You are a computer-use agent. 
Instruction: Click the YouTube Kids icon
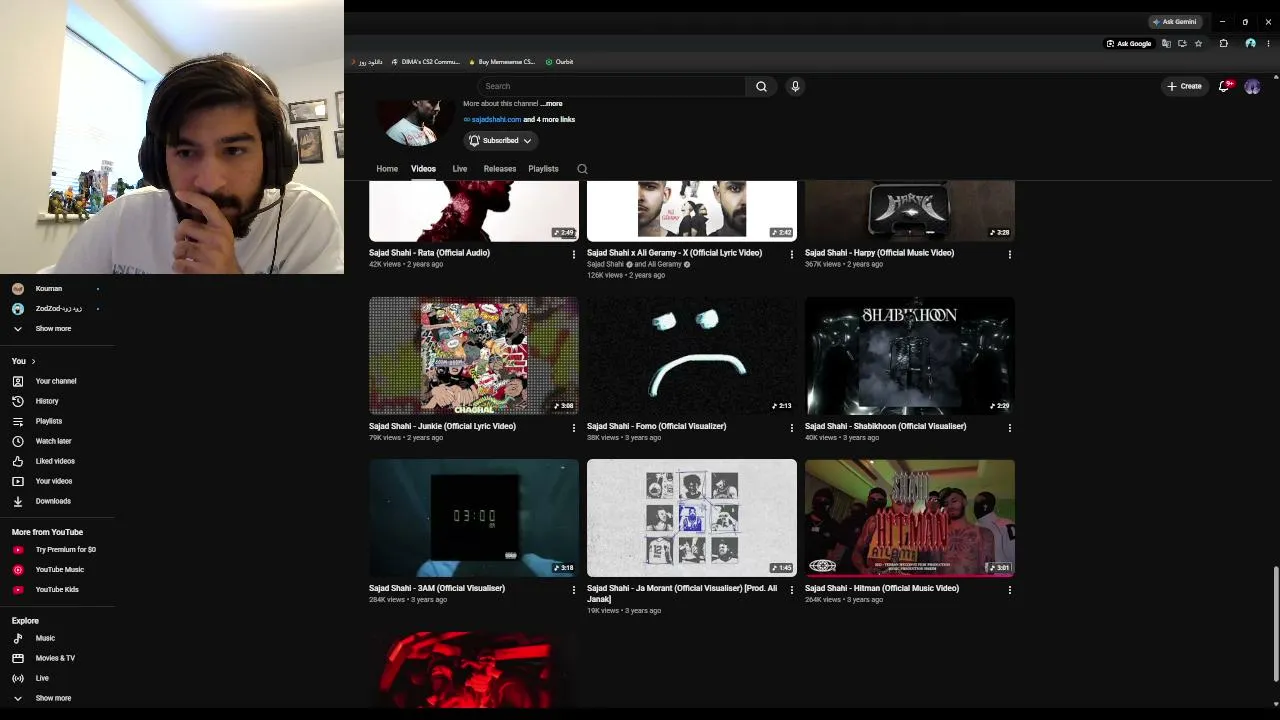tap(17, 590)
